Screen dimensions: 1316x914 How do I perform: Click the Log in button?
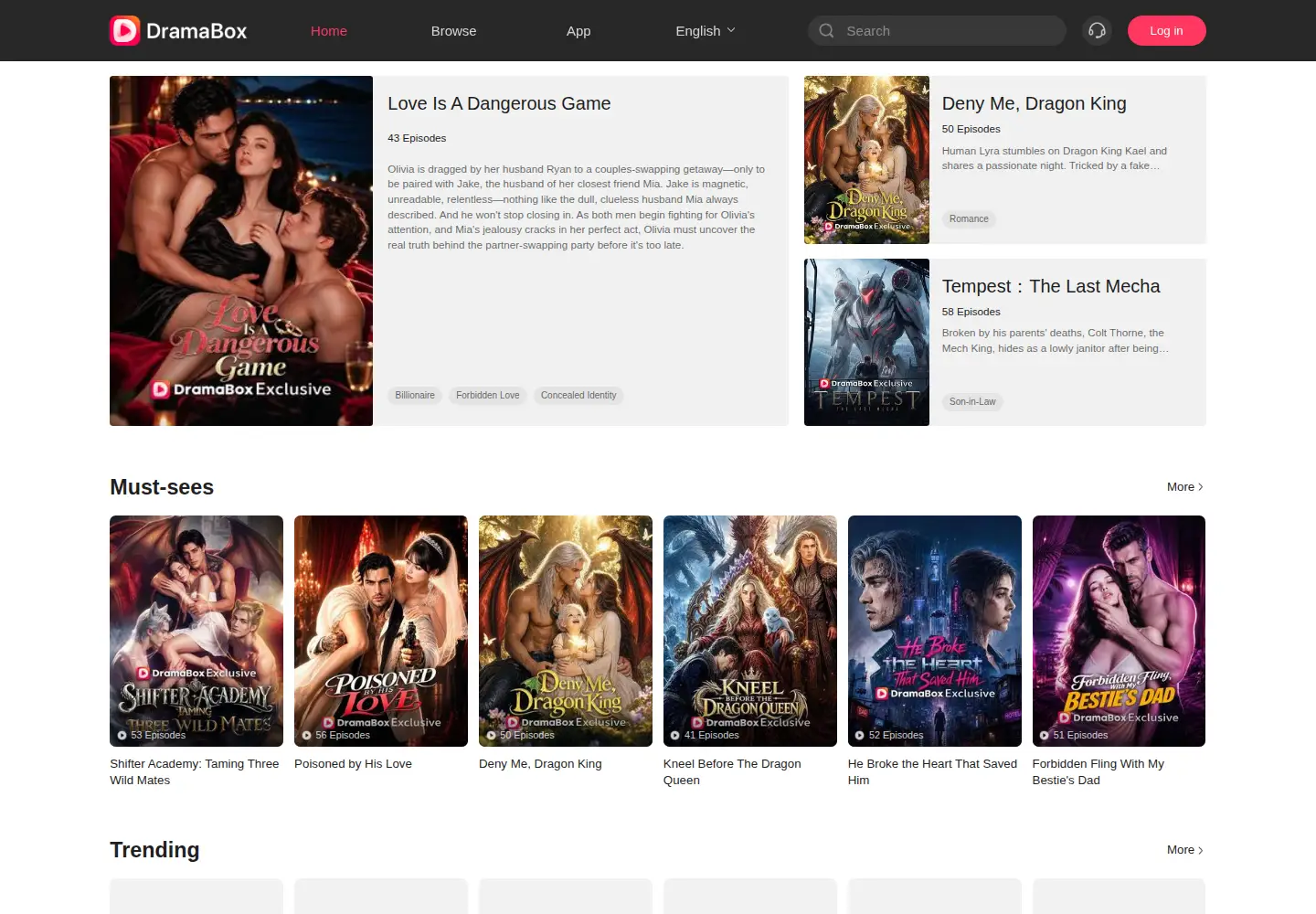(x=1166, y=31)
